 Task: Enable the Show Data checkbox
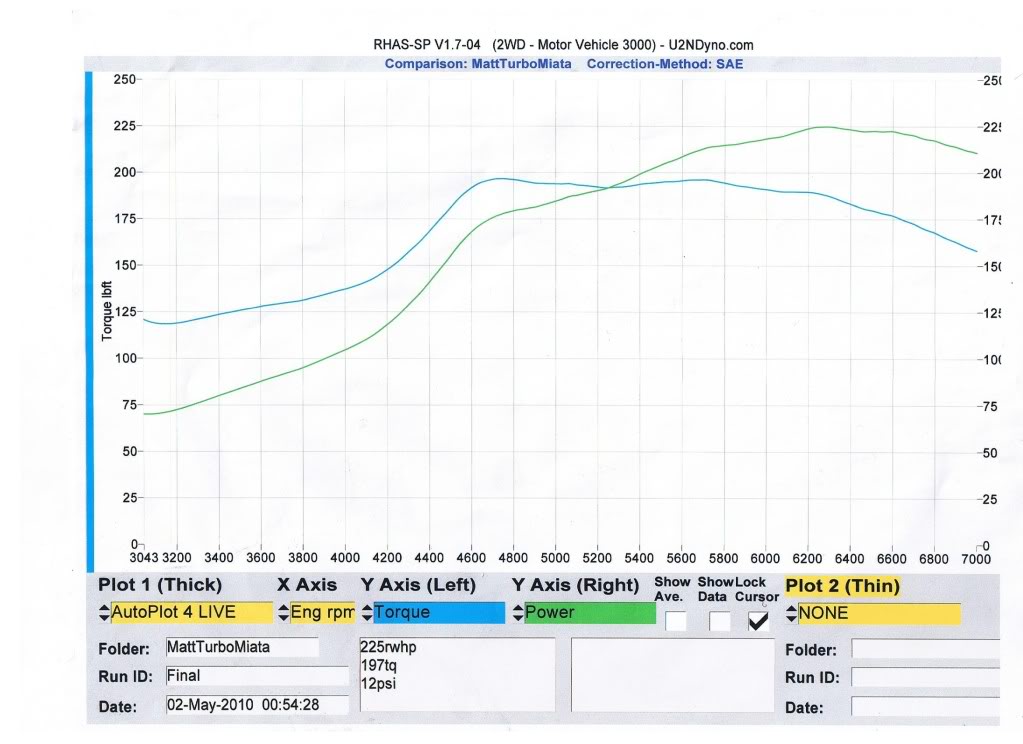coord(720,621)
